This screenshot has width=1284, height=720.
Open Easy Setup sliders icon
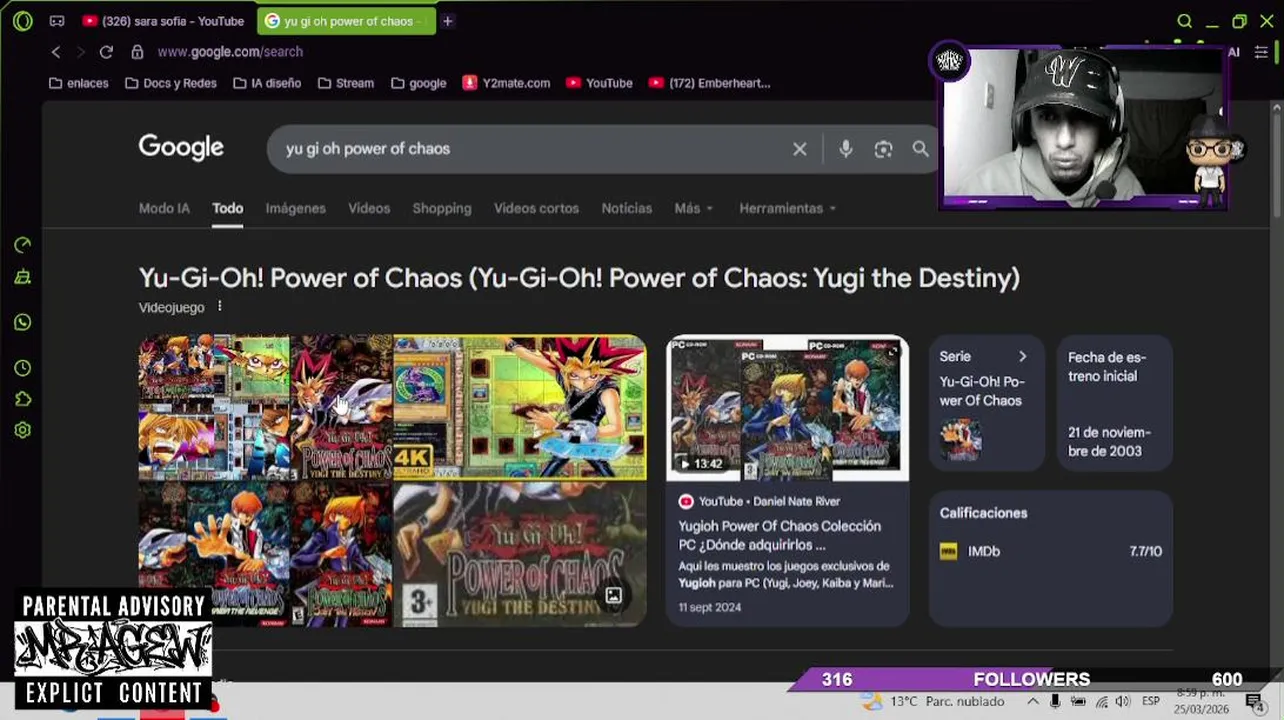(x=1261, y=52)
